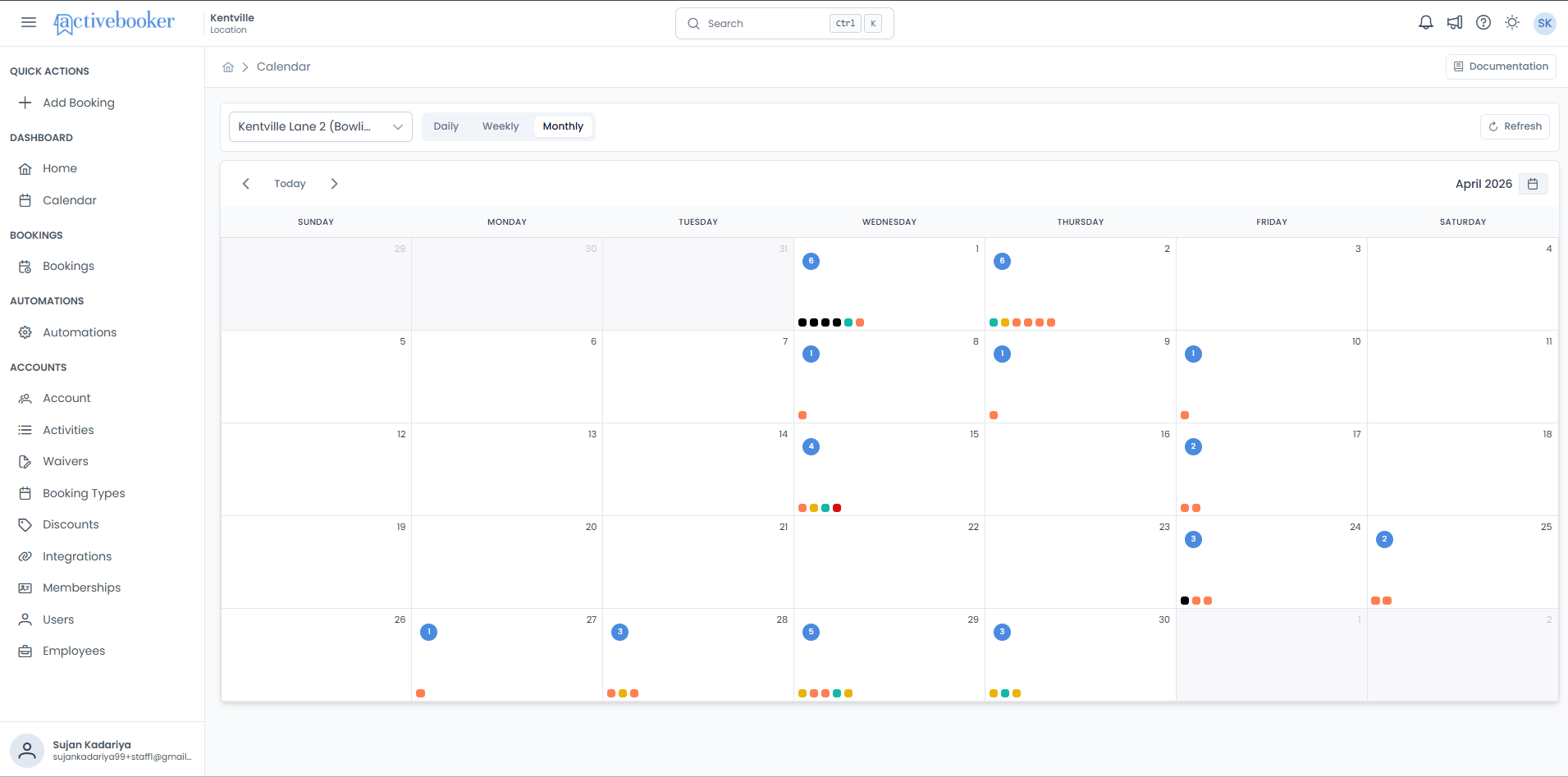Viewport: 1568px width, 777px height.
Task: Open booking count badge on April 10
Action: click(x=1193, y=354)
